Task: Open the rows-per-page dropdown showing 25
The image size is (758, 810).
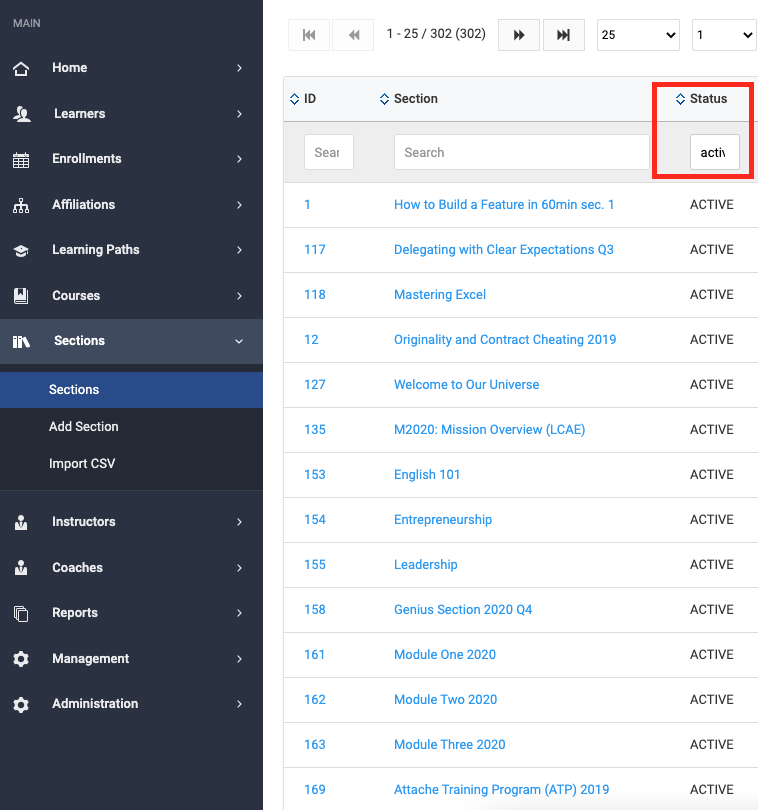Action: pos(638,35)
